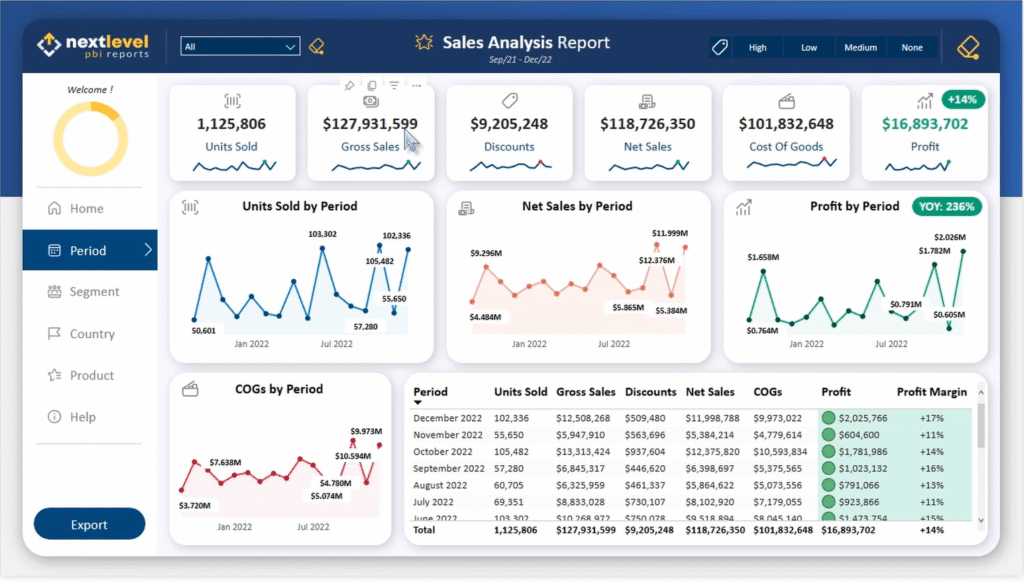Click the eraser icon beside the All slicer
This screenshot has width=1024, height=582.
pos(317,46)
